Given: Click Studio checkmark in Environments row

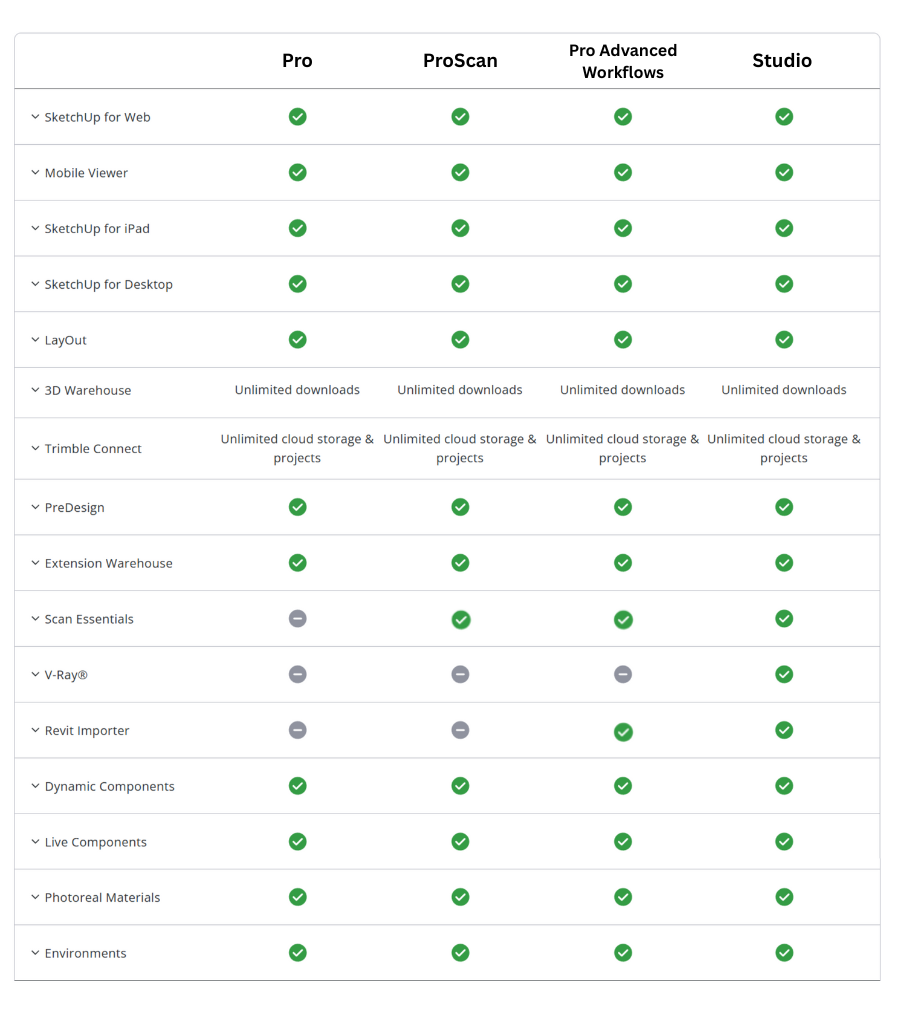Looking at the screenshot, I should coord(784,953).
